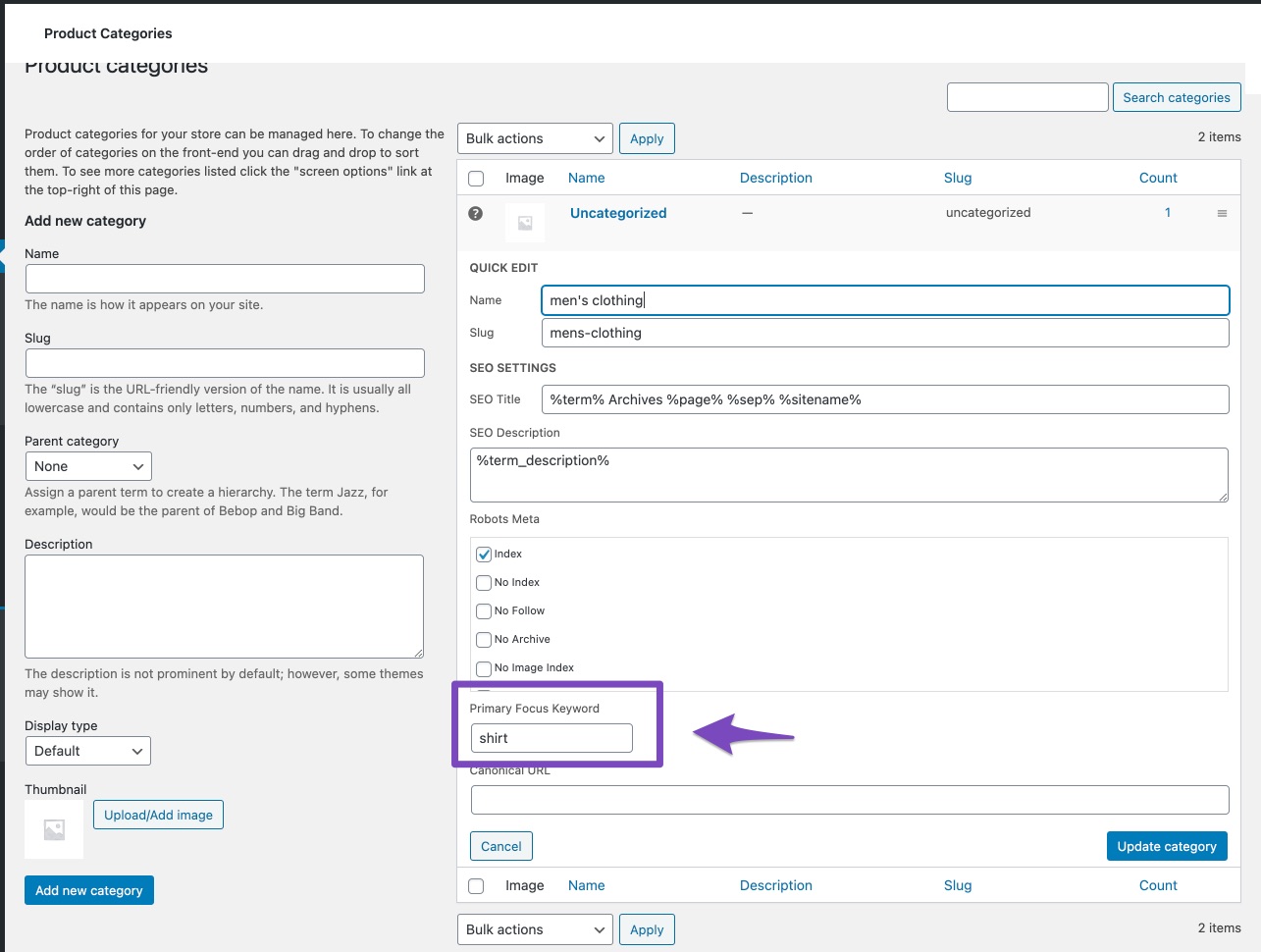Sort by Count in table header

(1158, 178)
